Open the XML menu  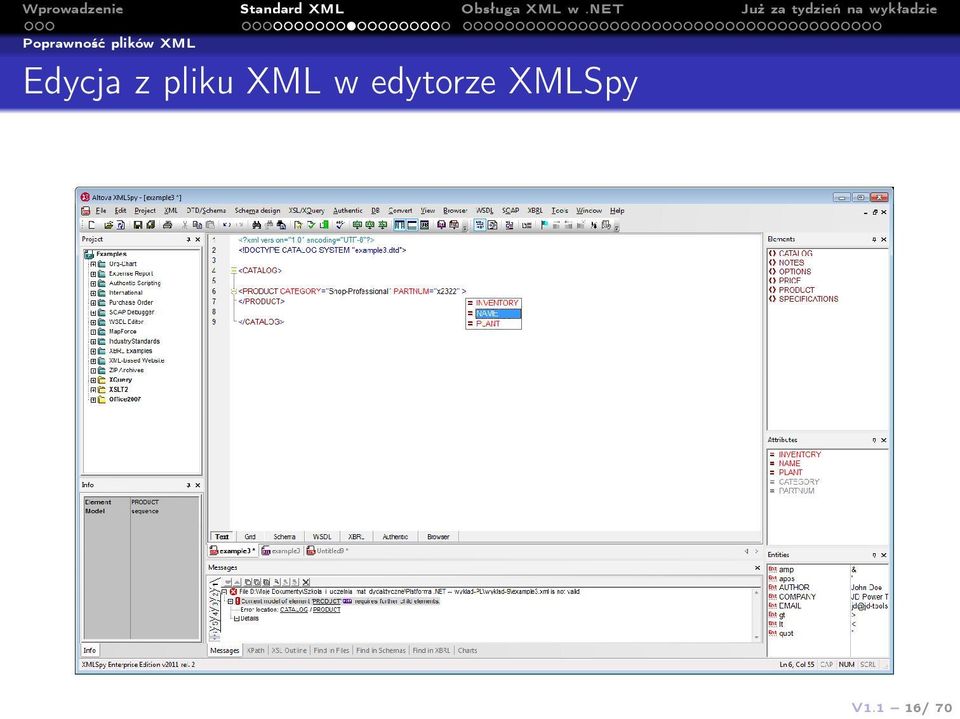(171, 211)
